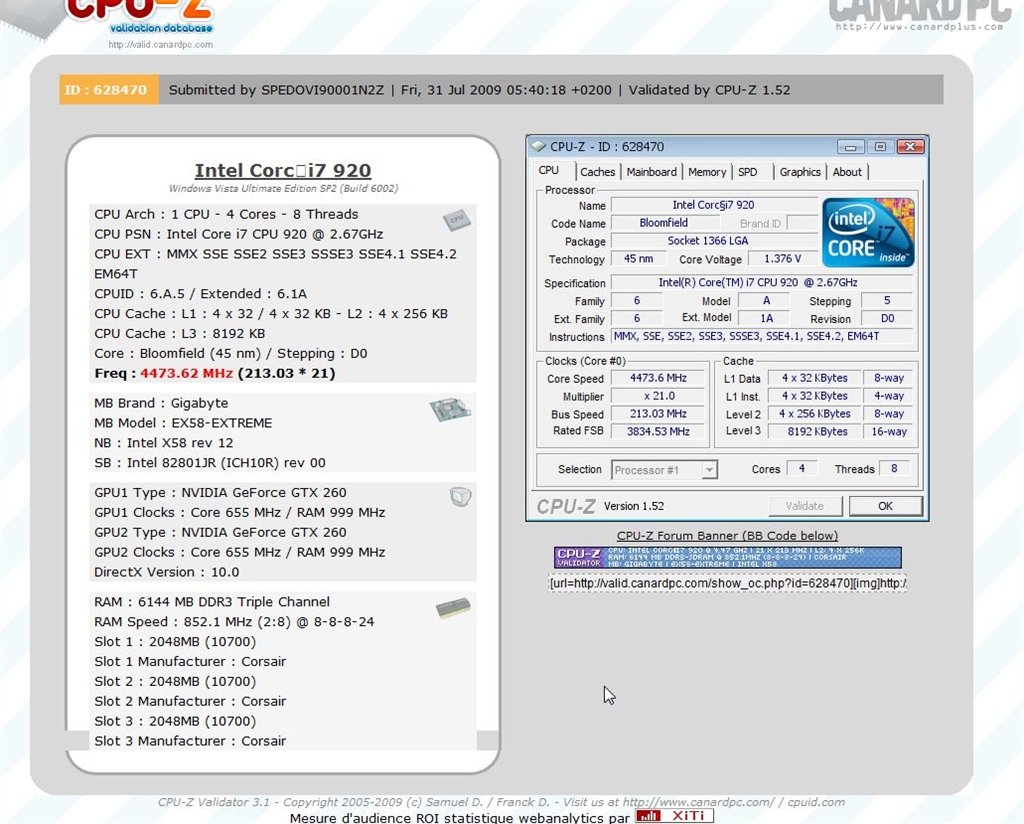Click the CPU-Z validator forum banner image

[x=728, y=558]
